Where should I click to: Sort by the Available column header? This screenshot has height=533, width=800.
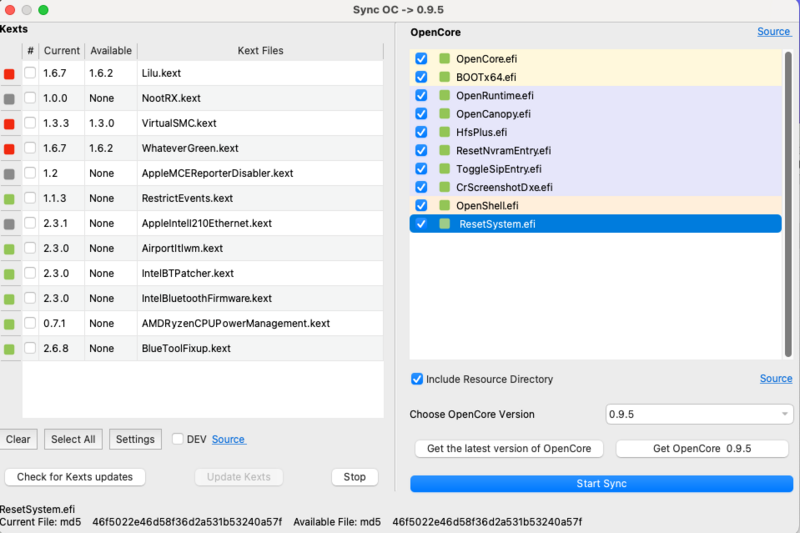110,50
